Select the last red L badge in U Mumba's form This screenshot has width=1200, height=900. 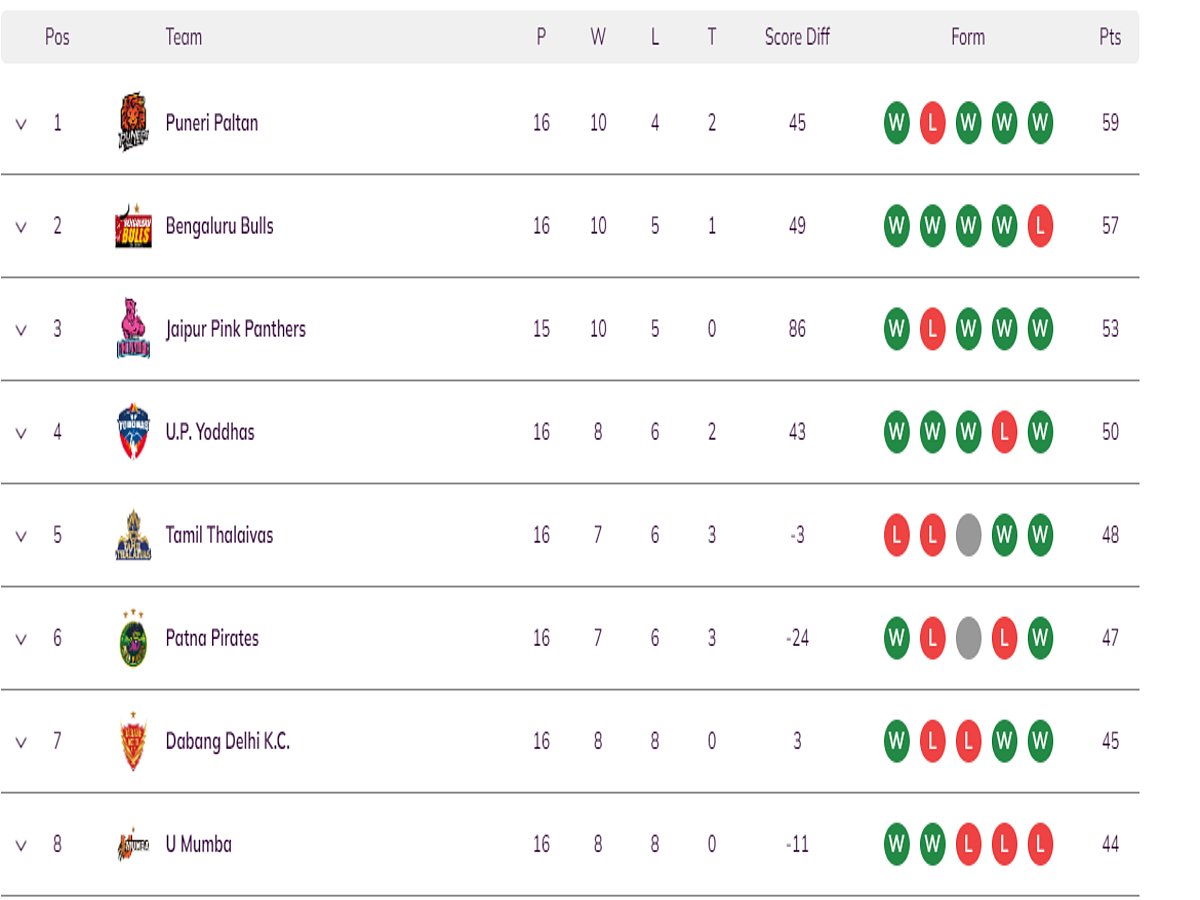(x=1040, y=844)
